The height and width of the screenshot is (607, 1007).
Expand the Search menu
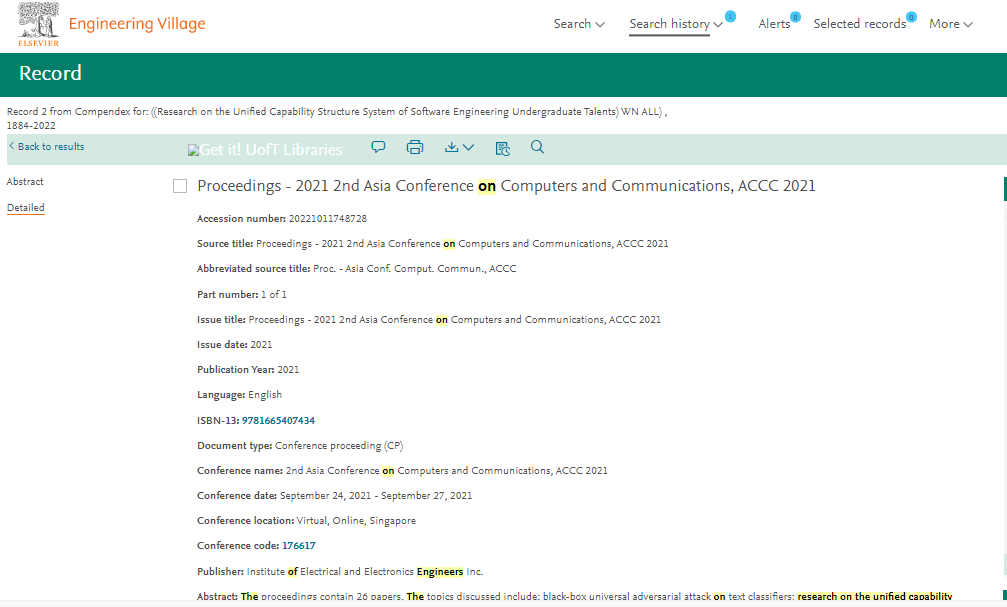pyautogui.click(x=579, y=24)
